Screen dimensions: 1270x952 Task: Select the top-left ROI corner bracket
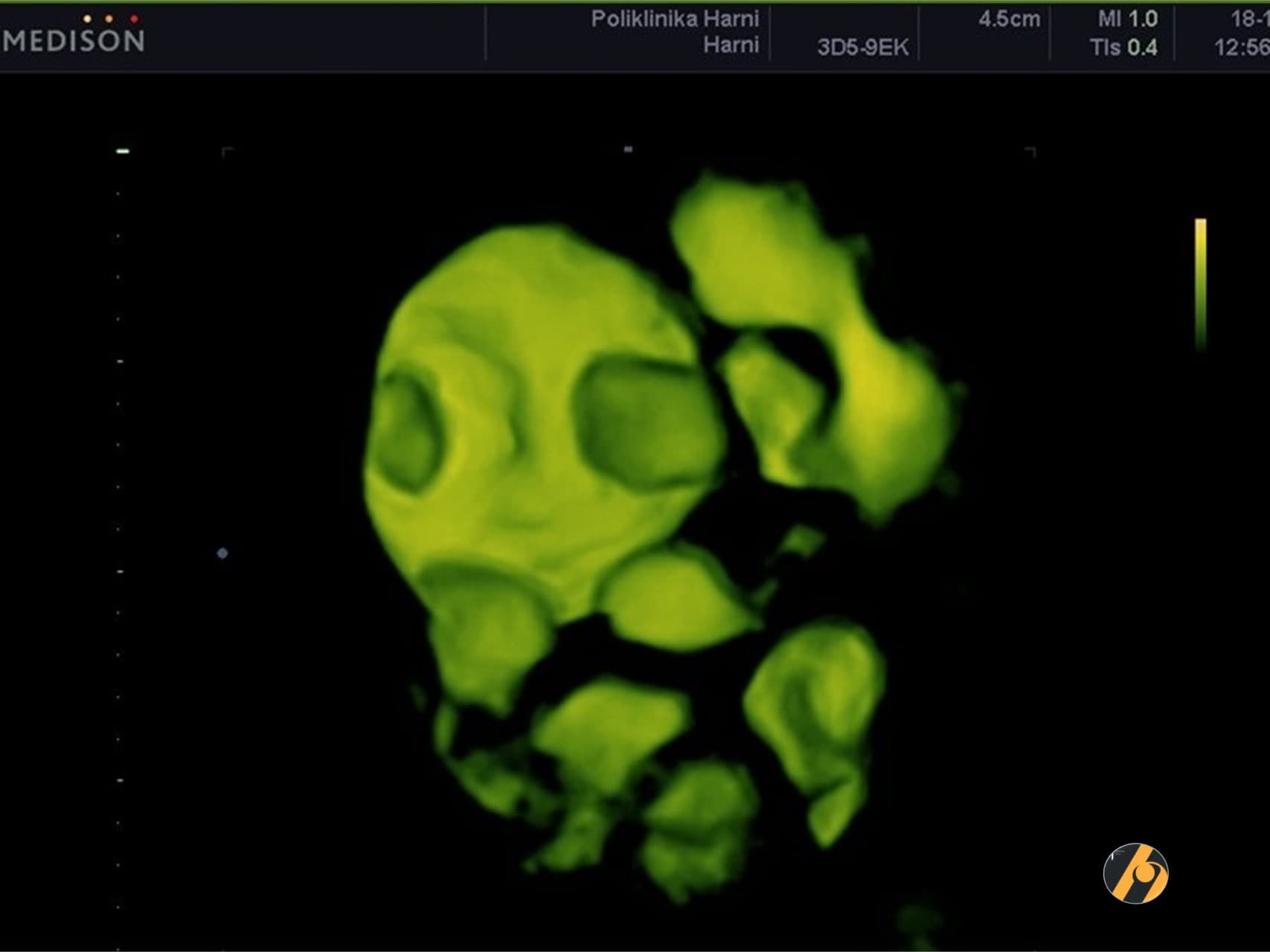pyautogui.click(x=228, y=152)
